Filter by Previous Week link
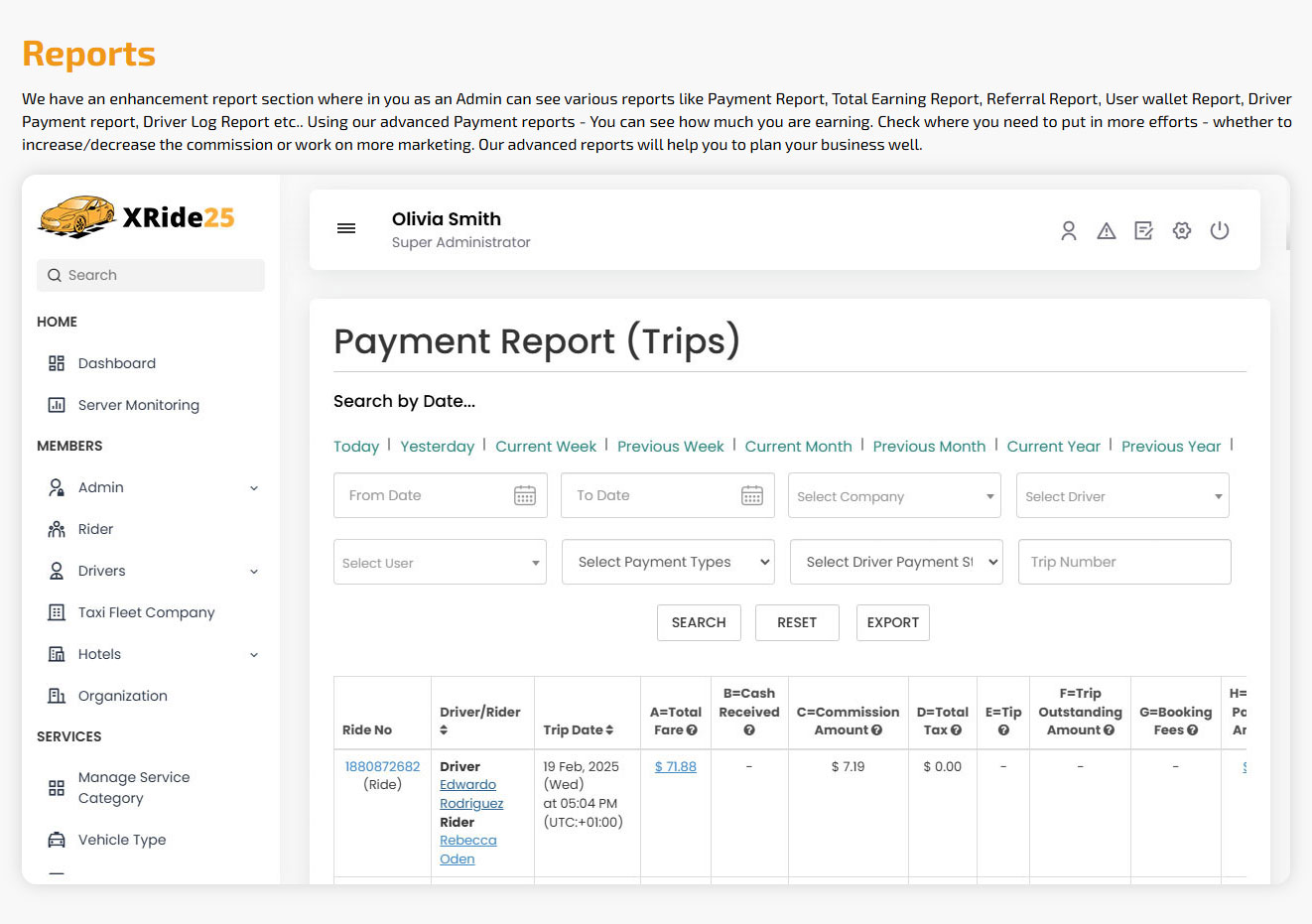The width and height of the screenshot is (1312, 924). (x=671, y=447)
